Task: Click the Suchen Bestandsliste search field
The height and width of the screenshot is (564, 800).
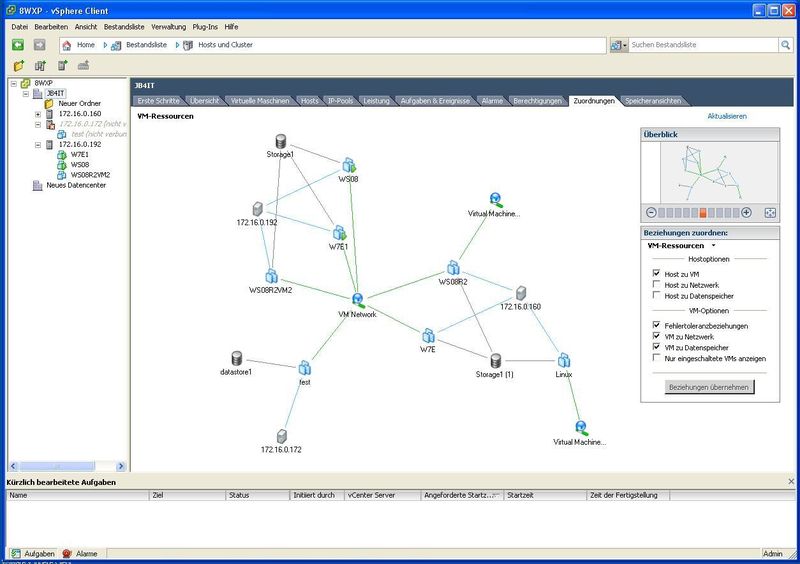Action: [703, 45]
